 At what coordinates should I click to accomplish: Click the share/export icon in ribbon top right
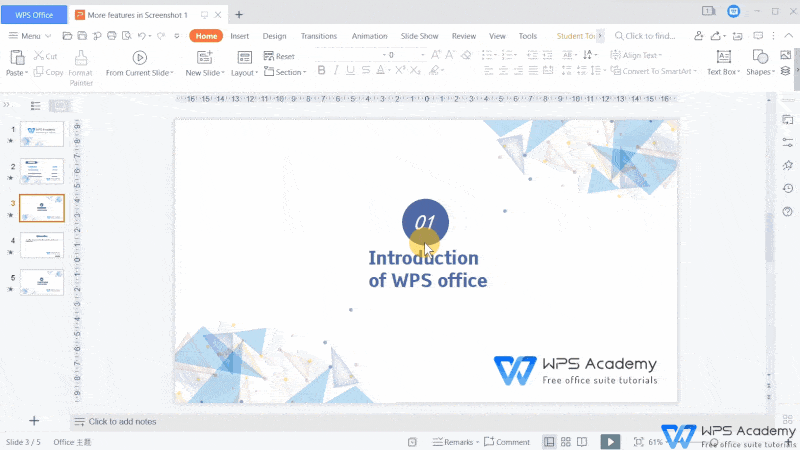716,35
